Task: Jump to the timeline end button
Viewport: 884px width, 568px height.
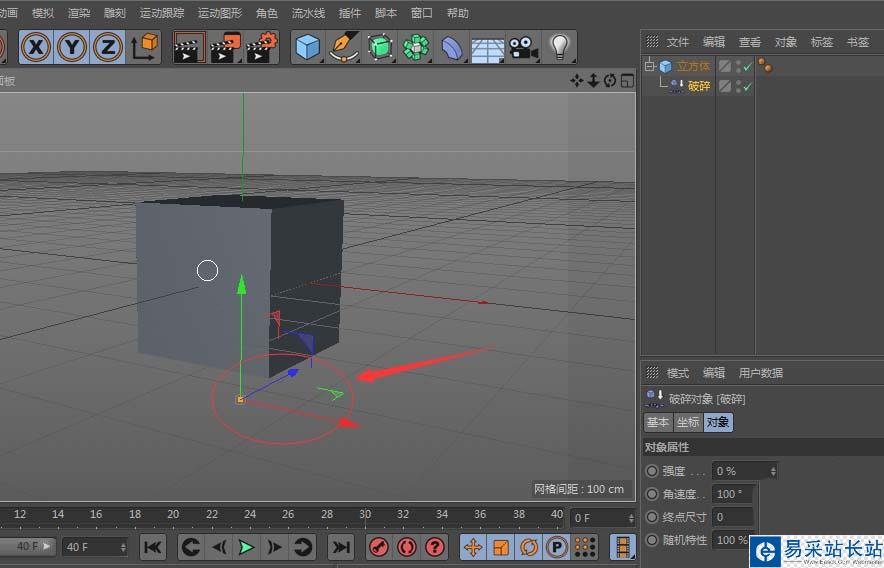Action: pos(341,547)
